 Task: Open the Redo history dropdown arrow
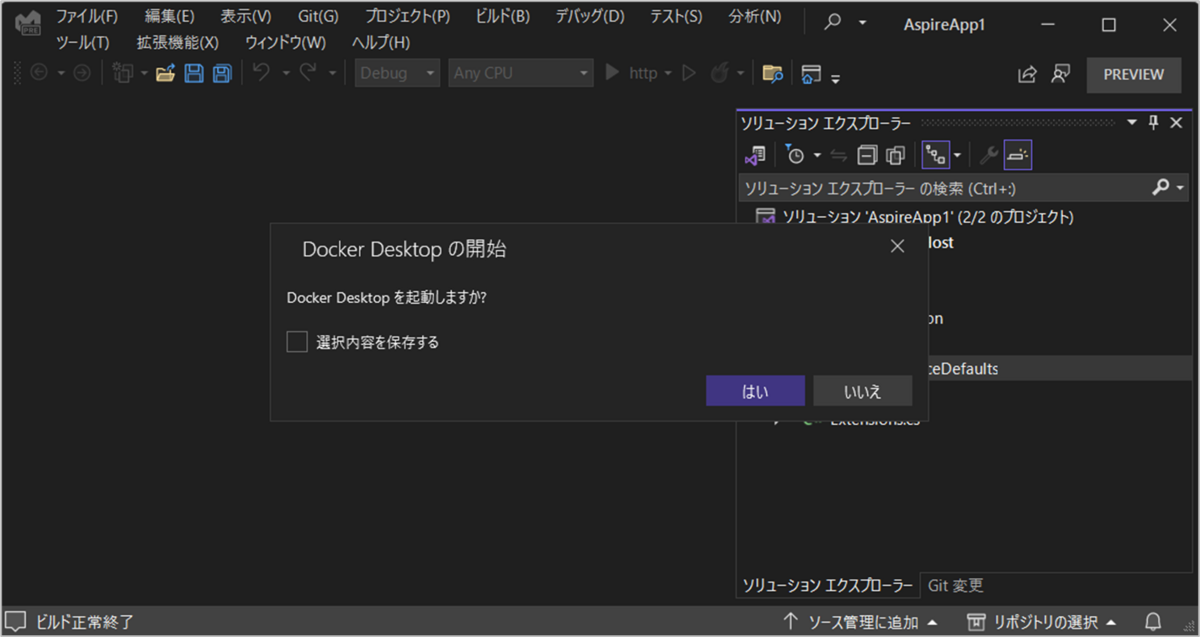coord(332,74)
